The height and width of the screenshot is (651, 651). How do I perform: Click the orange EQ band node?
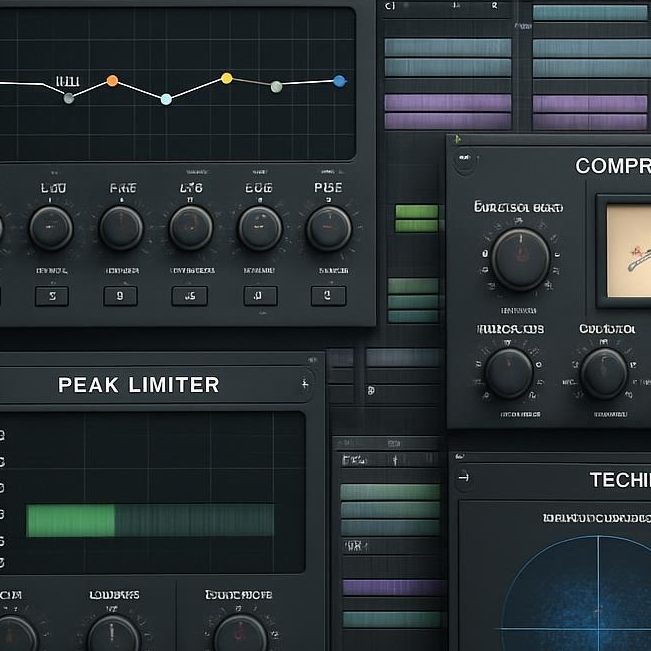tap(112, 80)
